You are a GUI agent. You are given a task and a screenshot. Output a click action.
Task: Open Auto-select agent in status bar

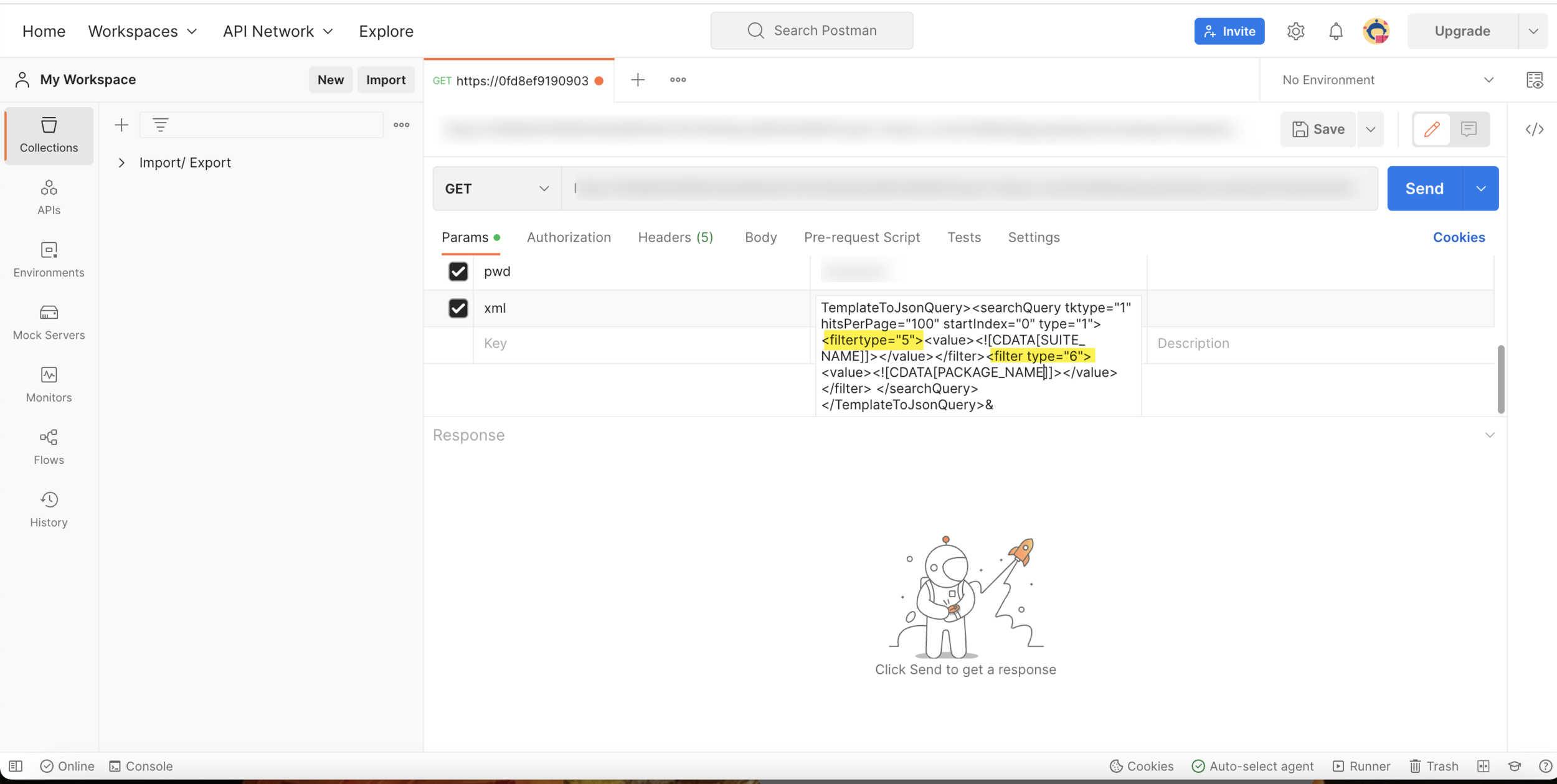point(1252,766)
